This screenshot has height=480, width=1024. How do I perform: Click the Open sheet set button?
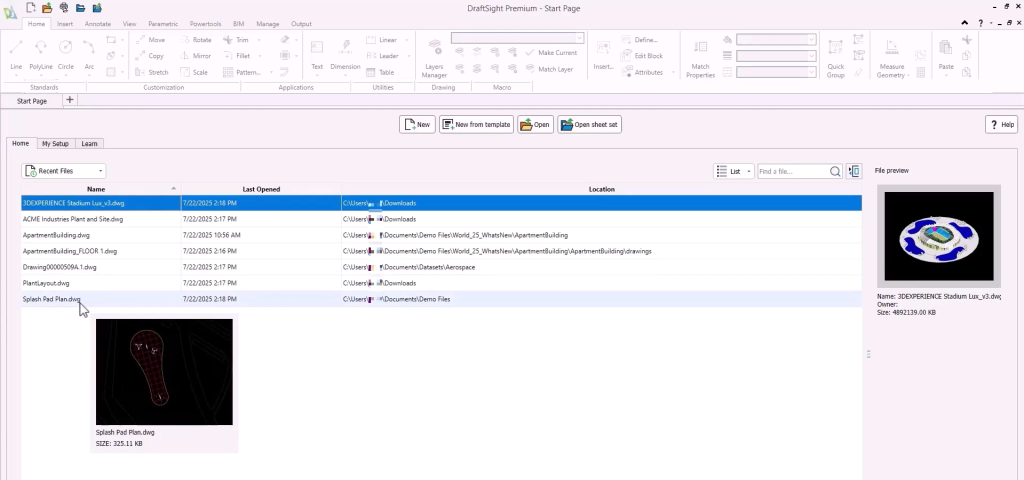tap(590, 125)
